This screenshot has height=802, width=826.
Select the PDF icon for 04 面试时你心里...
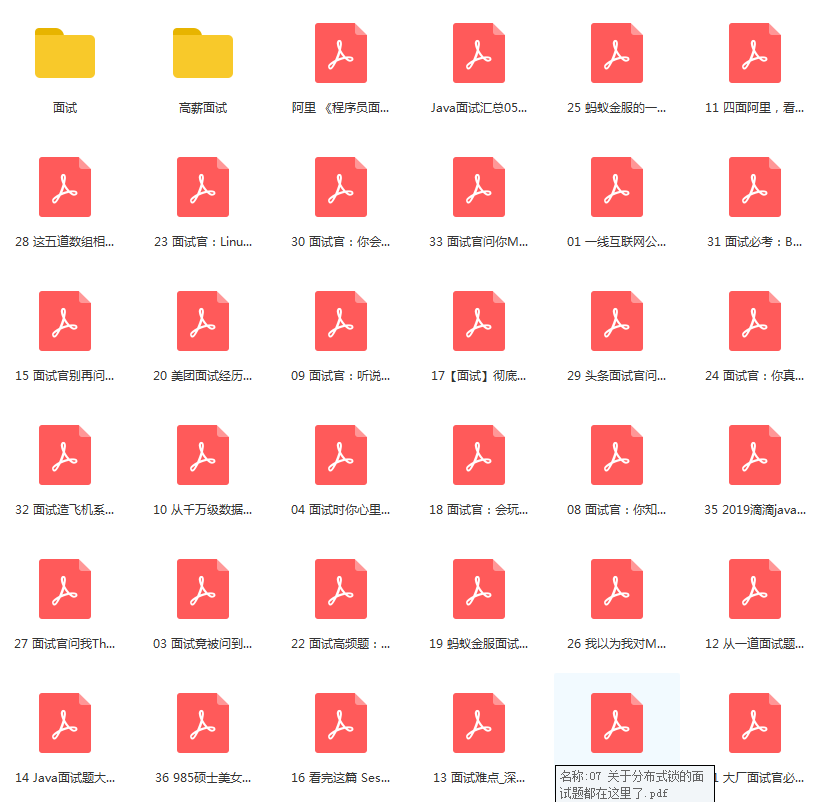pos(341,455)
